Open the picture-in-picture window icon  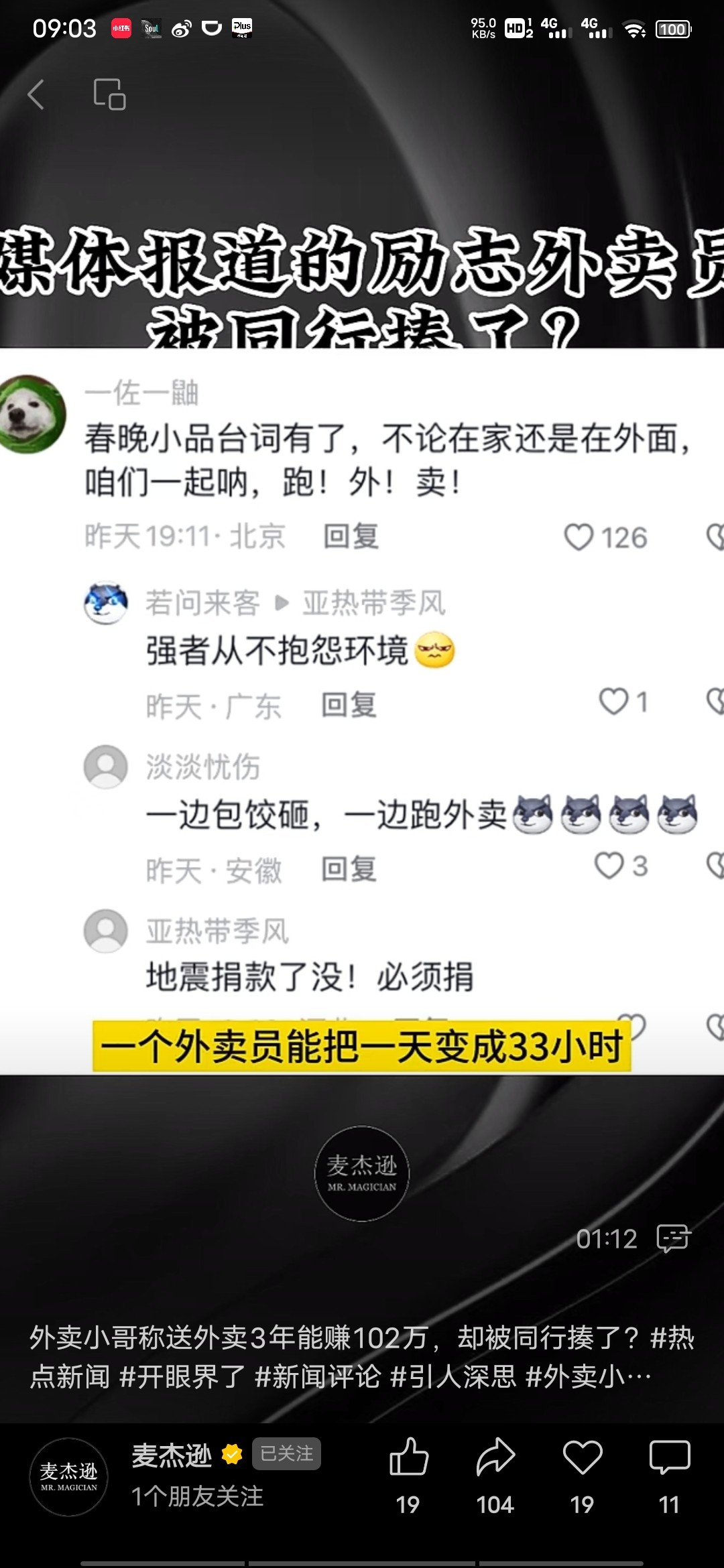pyautogui.click(x=110, y=94)
